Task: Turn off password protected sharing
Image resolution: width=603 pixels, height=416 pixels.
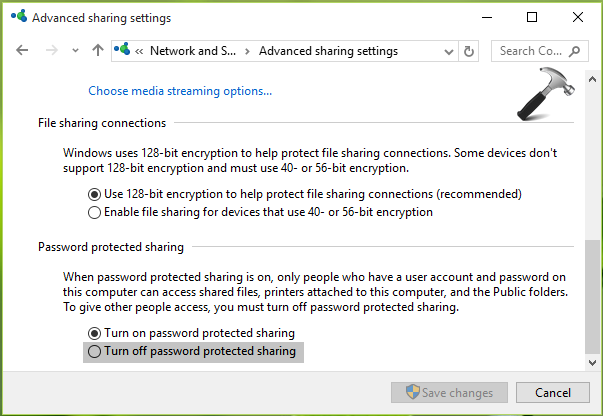Action: tap(95, 351)
